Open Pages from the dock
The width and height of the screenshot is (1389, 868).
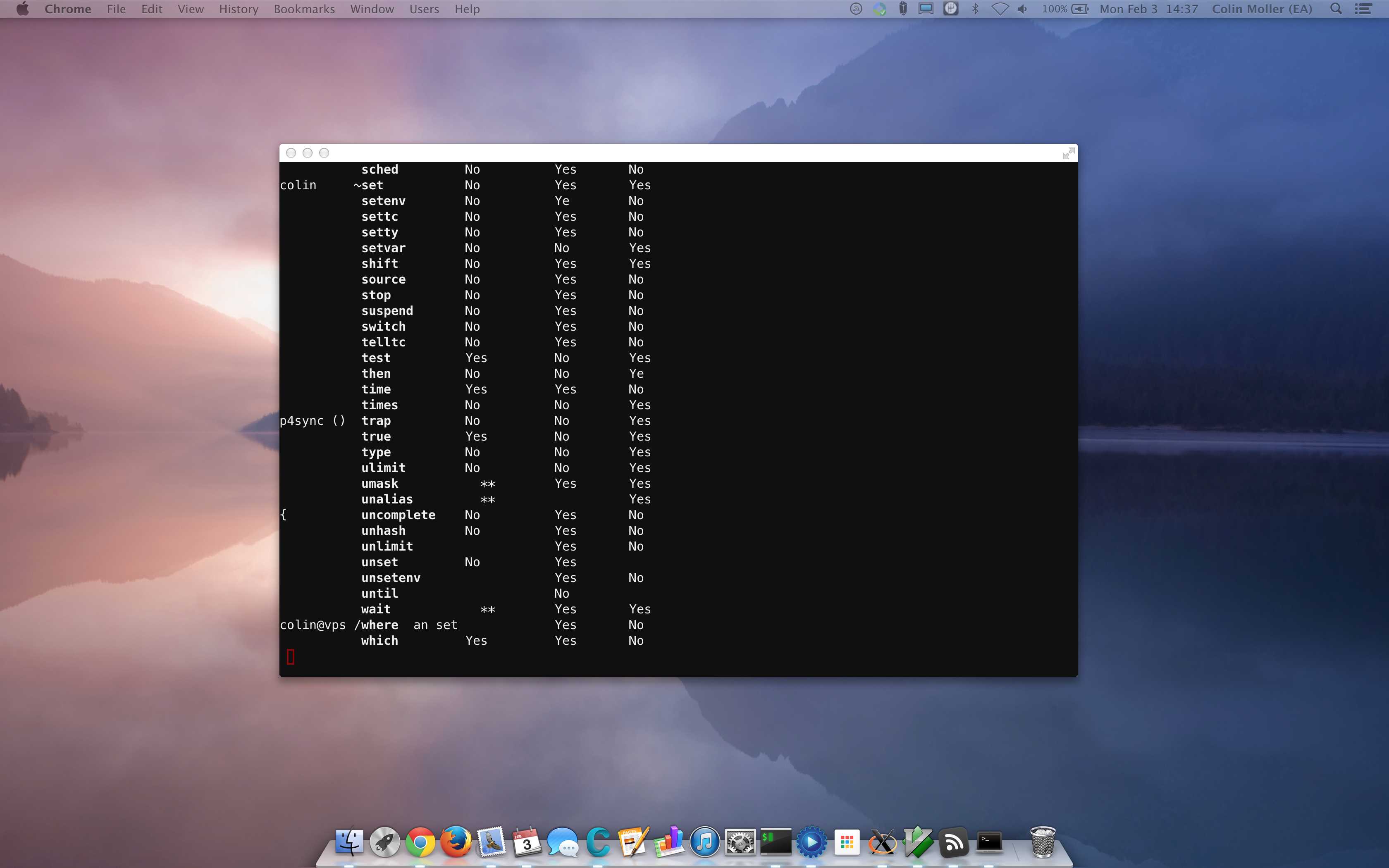(x=634, y=842)
